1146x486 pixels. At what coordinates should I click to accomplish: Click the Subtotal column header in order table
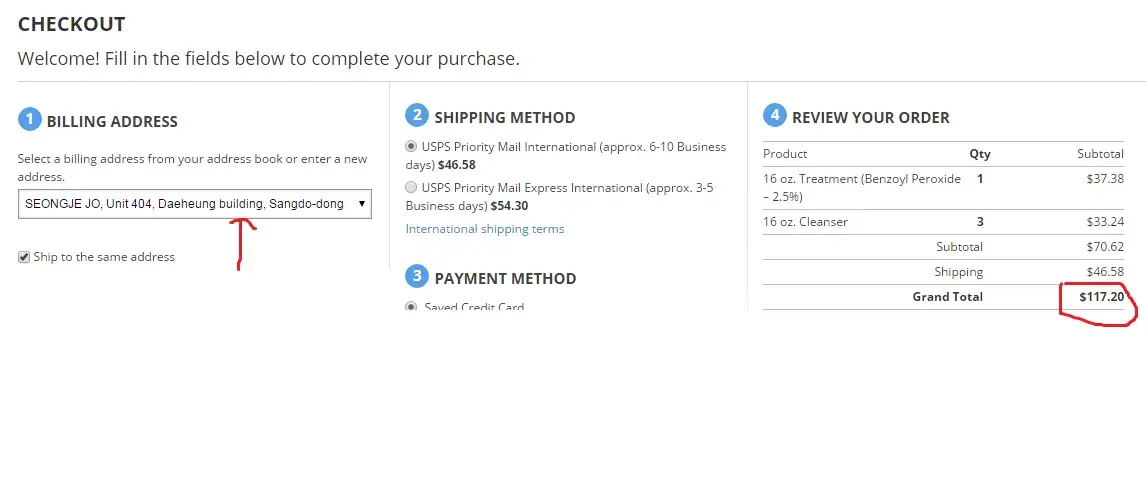pos(1100,154)
